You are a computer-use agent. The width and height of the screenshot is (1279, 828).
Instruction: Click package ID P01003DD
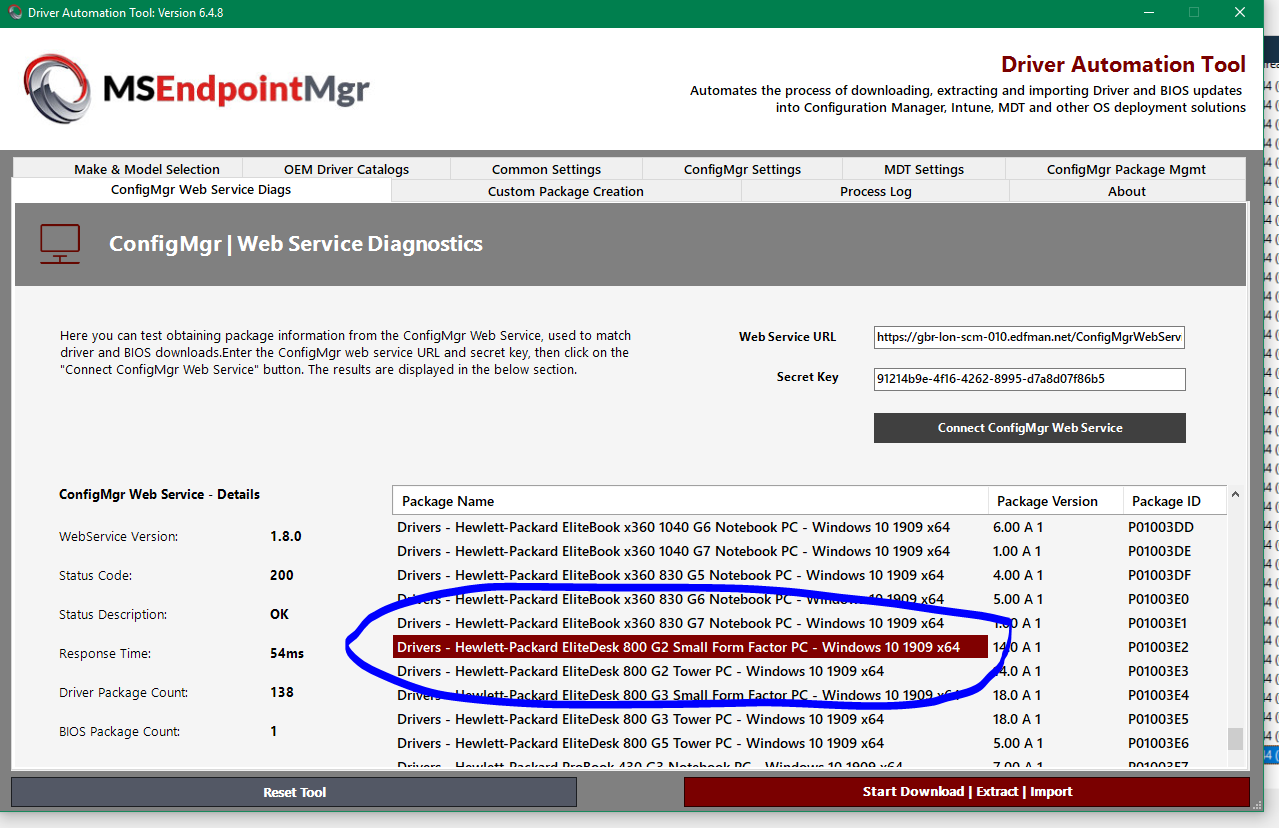[1160, 527]
